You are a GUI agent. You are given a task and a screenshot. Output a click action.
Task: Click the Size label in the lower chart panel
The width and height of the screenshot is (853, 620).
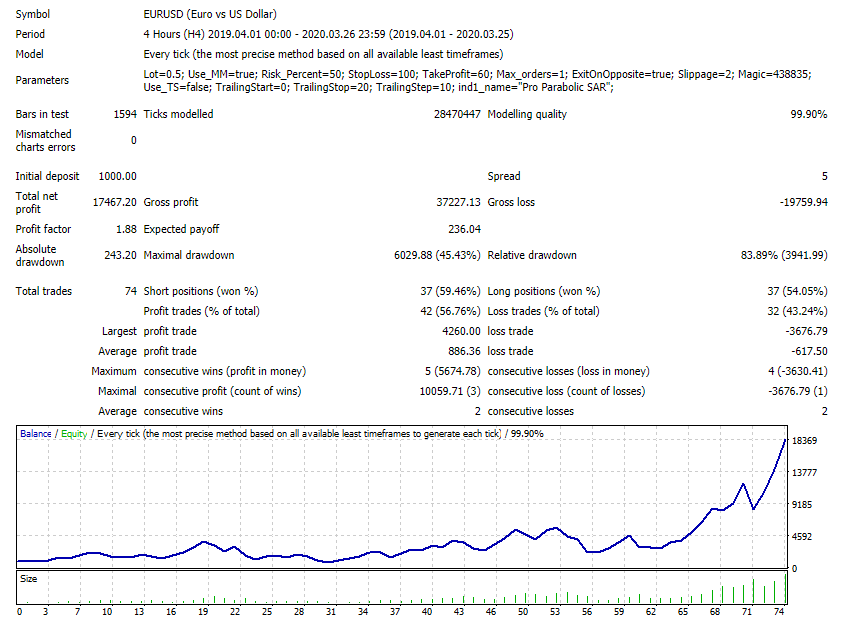pyautogui.click(x=30, y=578)
